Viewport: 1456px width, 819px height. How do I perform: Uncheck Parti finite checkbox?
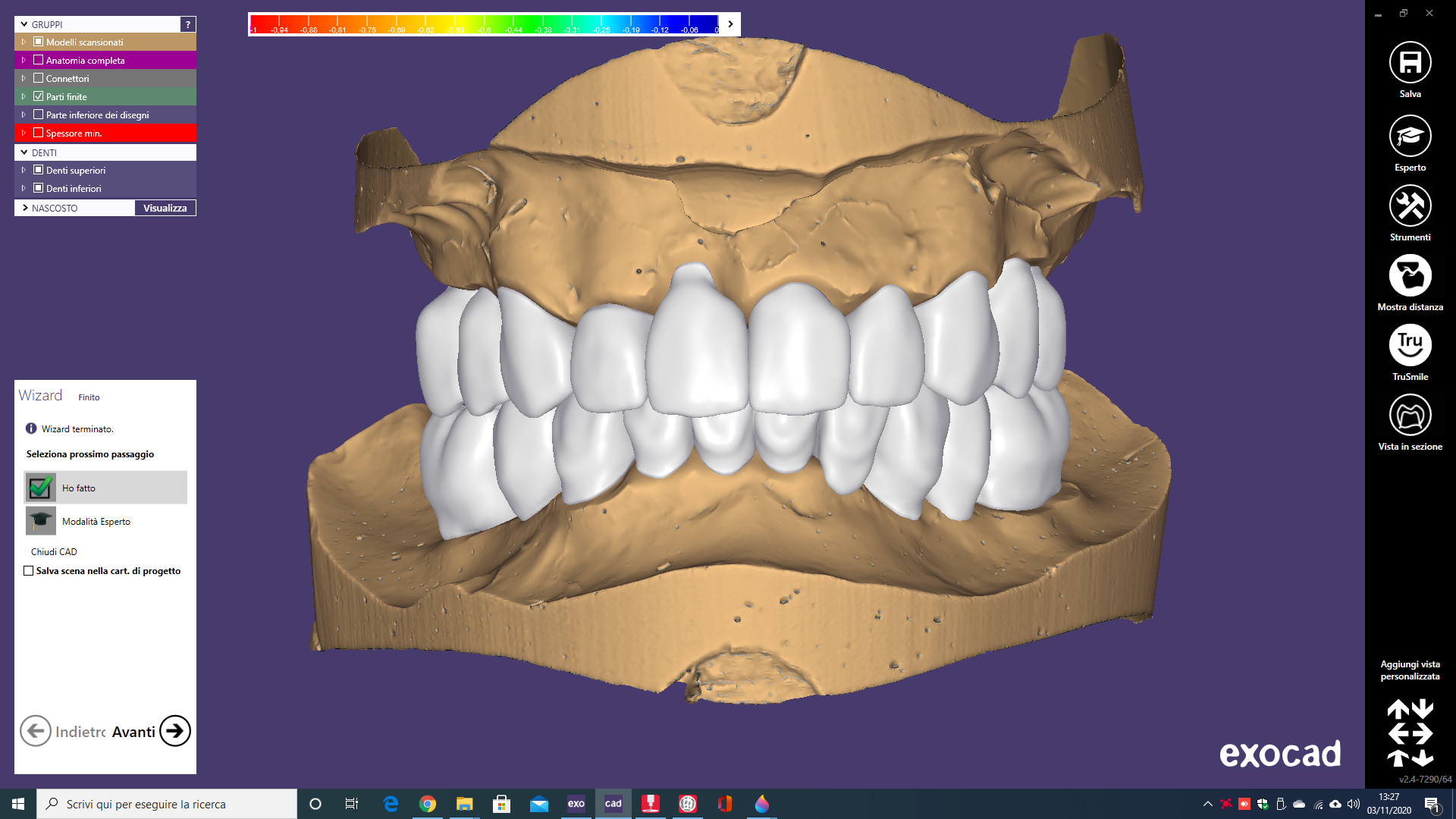(39, 96)
